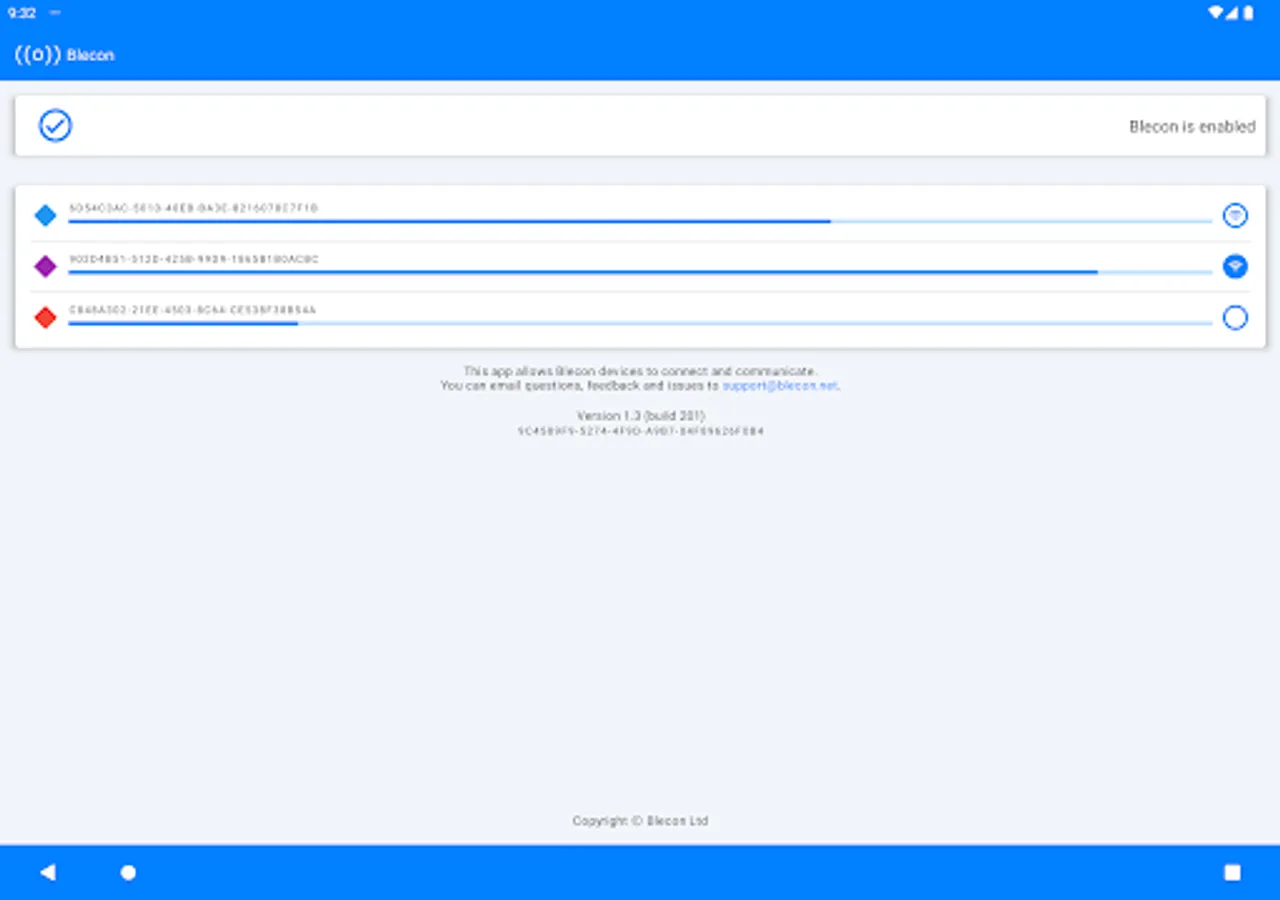Open recent apps square button
Screen dimensions: 1280x900
point(1232,872)
